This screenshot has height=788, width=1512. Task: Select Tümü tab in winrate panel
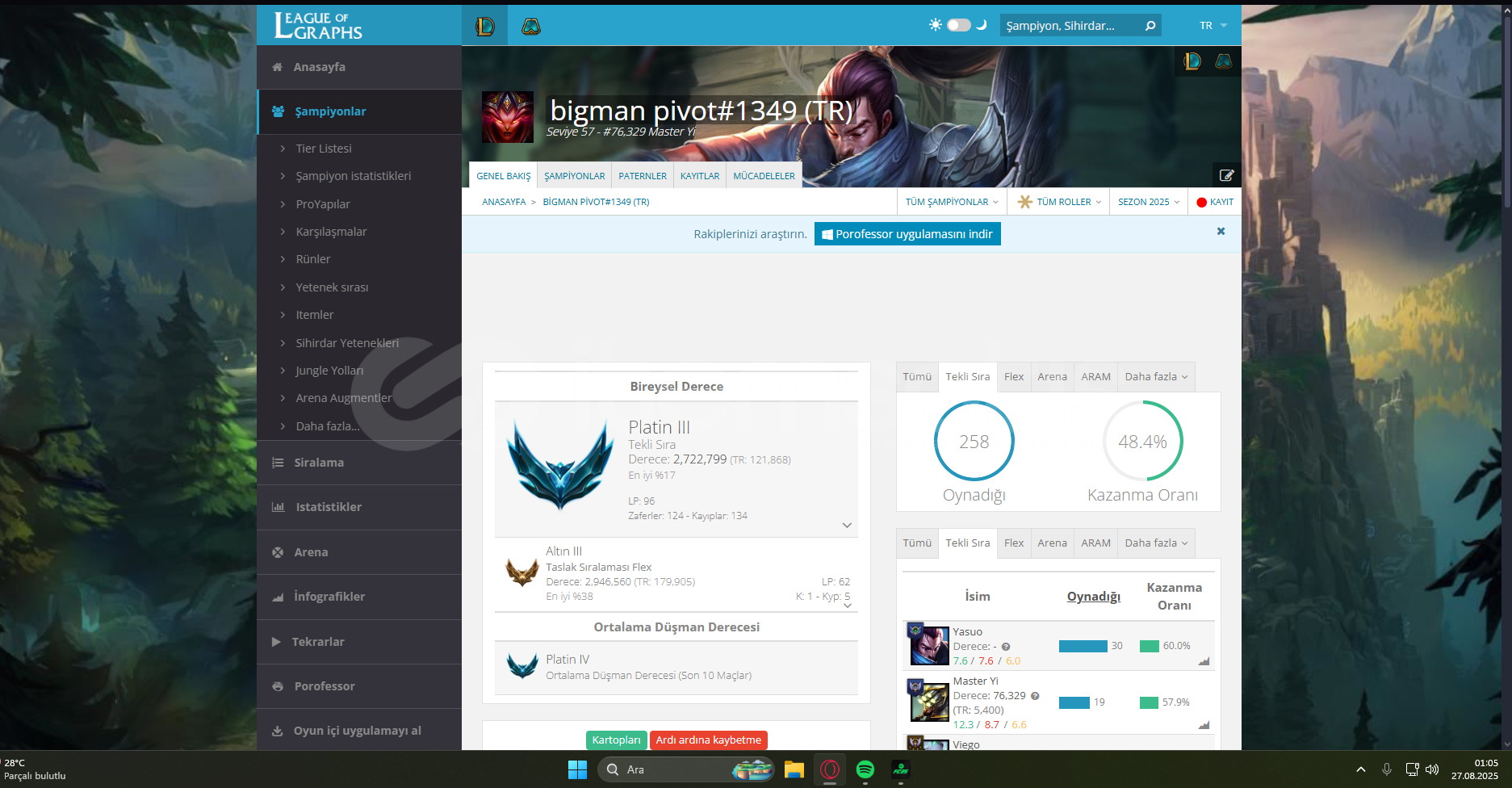pos(917,377)
